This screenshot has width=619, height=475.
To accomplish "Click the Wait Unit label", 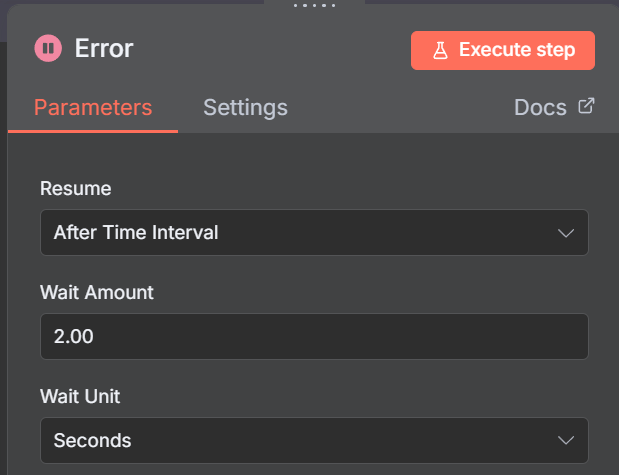I will [x=80, y=396].
